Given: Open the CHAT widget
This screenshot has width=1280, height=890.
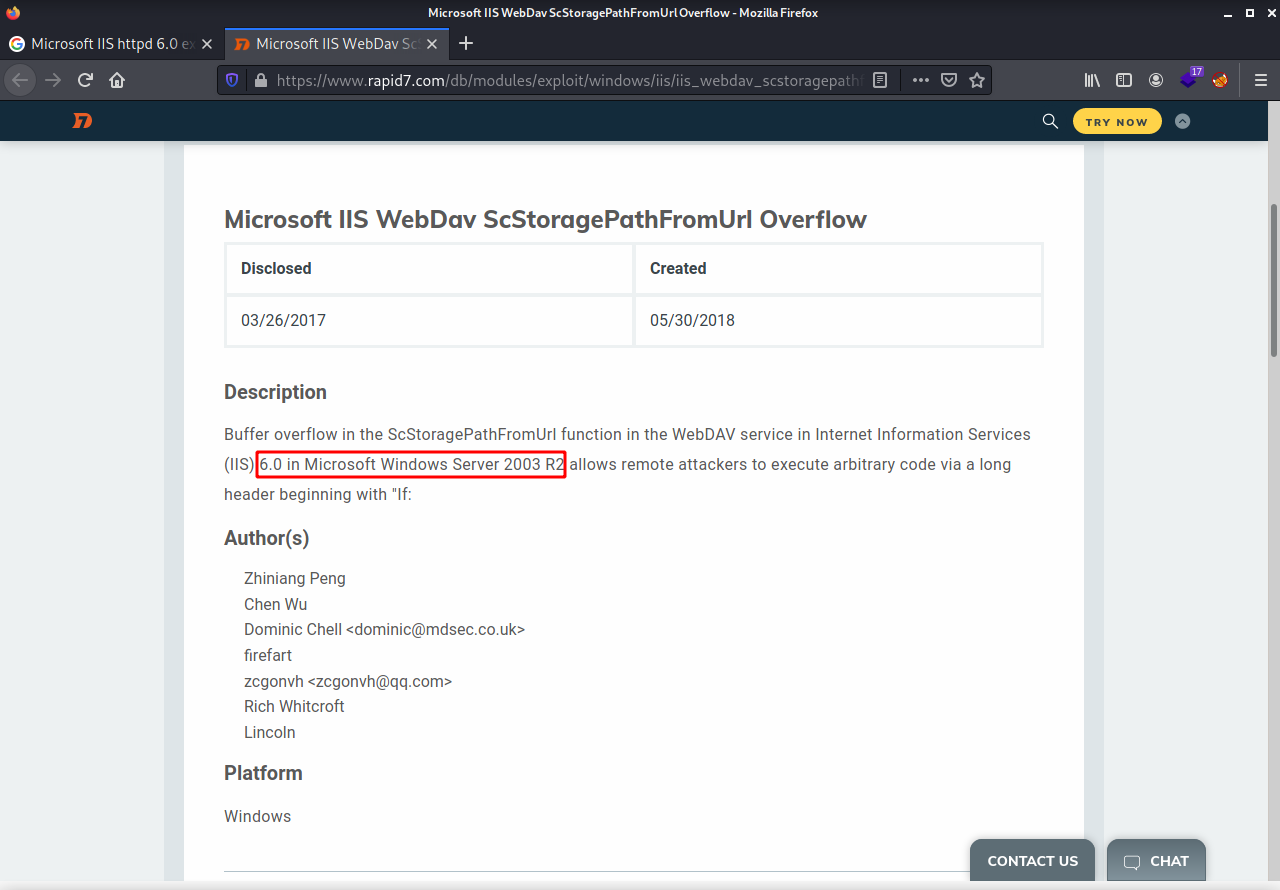Looking at the screenshot, I should click(1156, 861).
